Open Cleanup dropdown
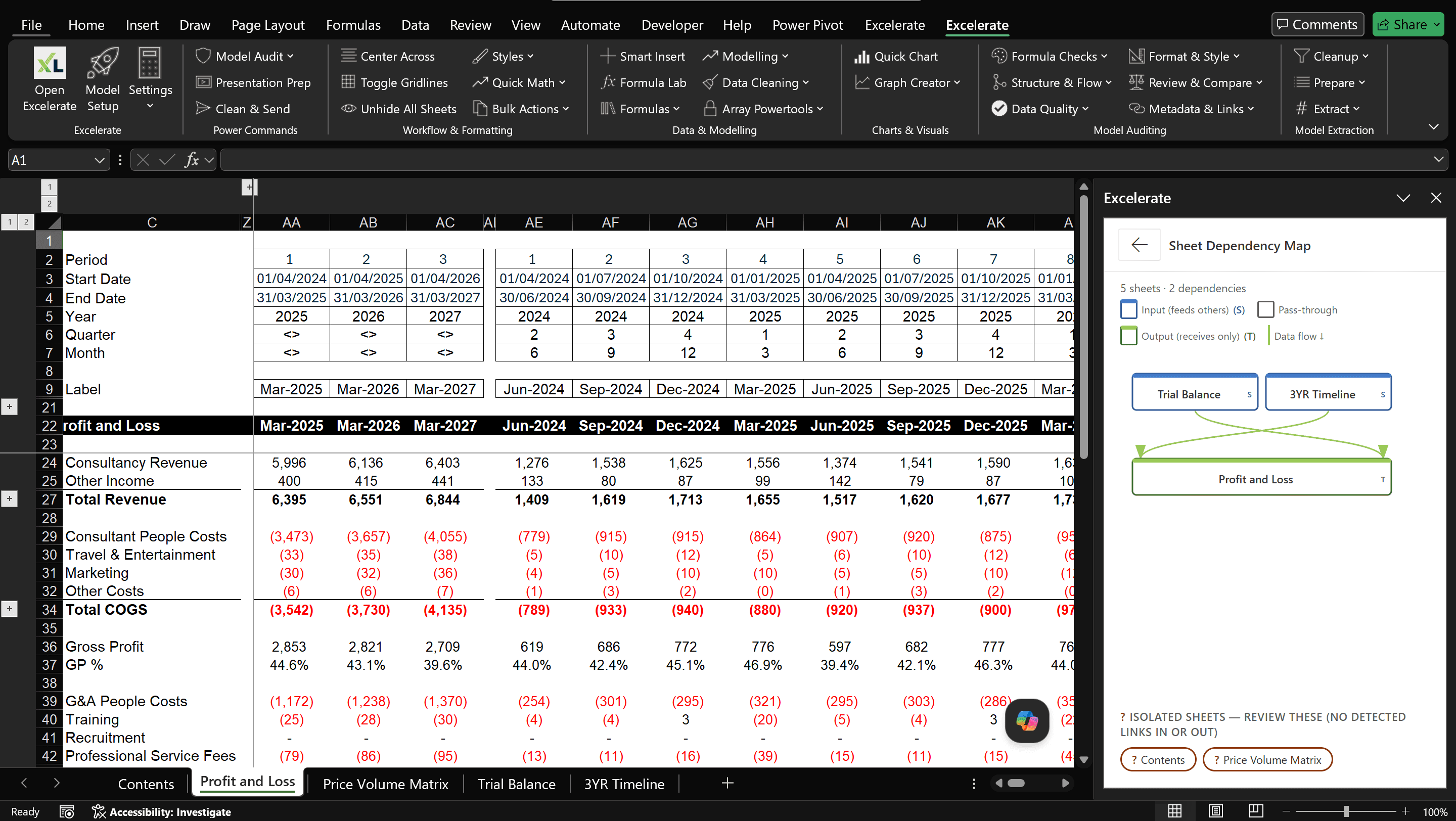The height and width of the screenshot is (821, 1456). 1331,56
